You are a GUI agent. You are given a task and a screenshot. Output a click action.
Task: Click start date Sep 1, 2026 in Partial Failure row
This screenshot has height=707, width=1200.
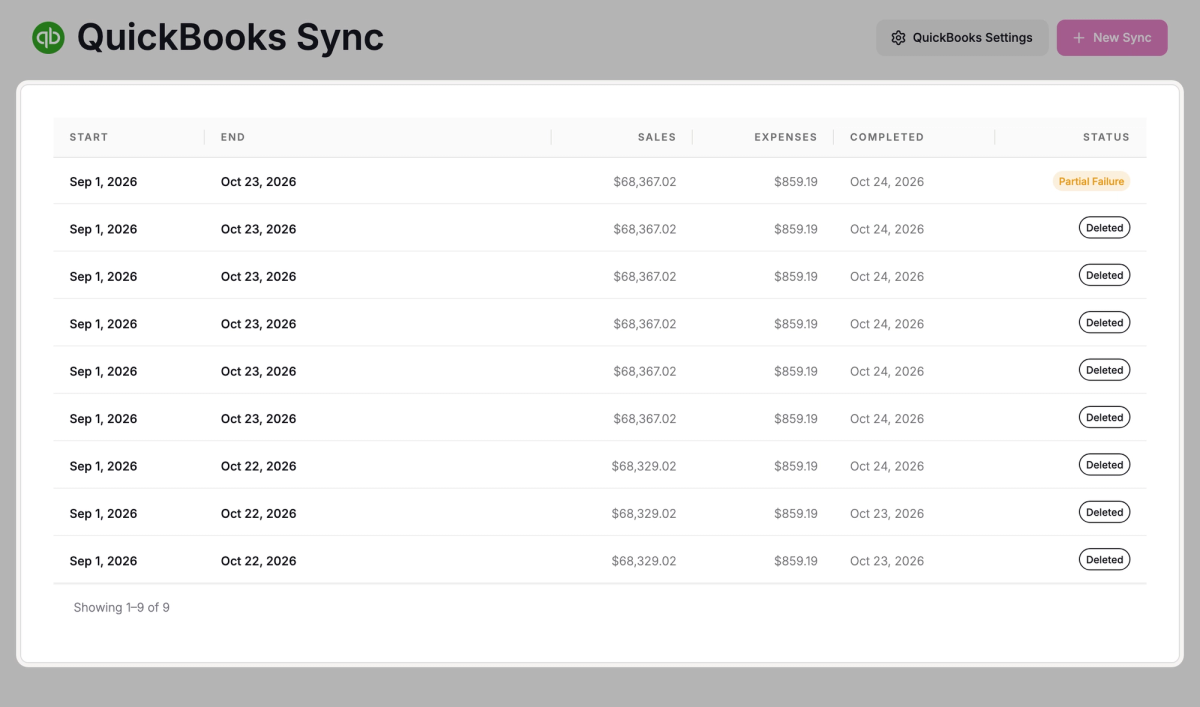[x=103, y=182]
